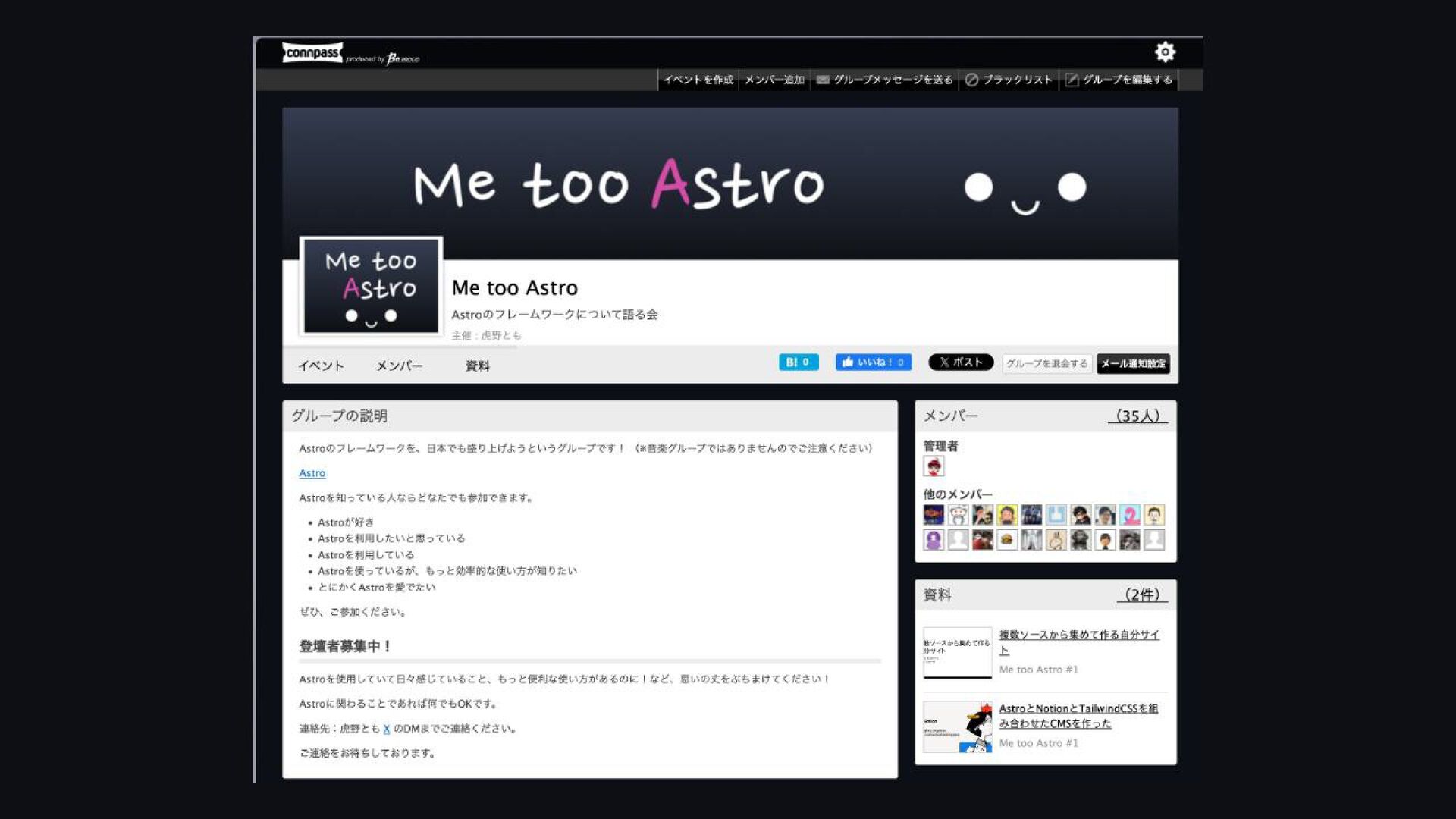Click the 登壇者募集中！ heading
This screenshot has width=1456, height=819.
(x=346, y=647)
